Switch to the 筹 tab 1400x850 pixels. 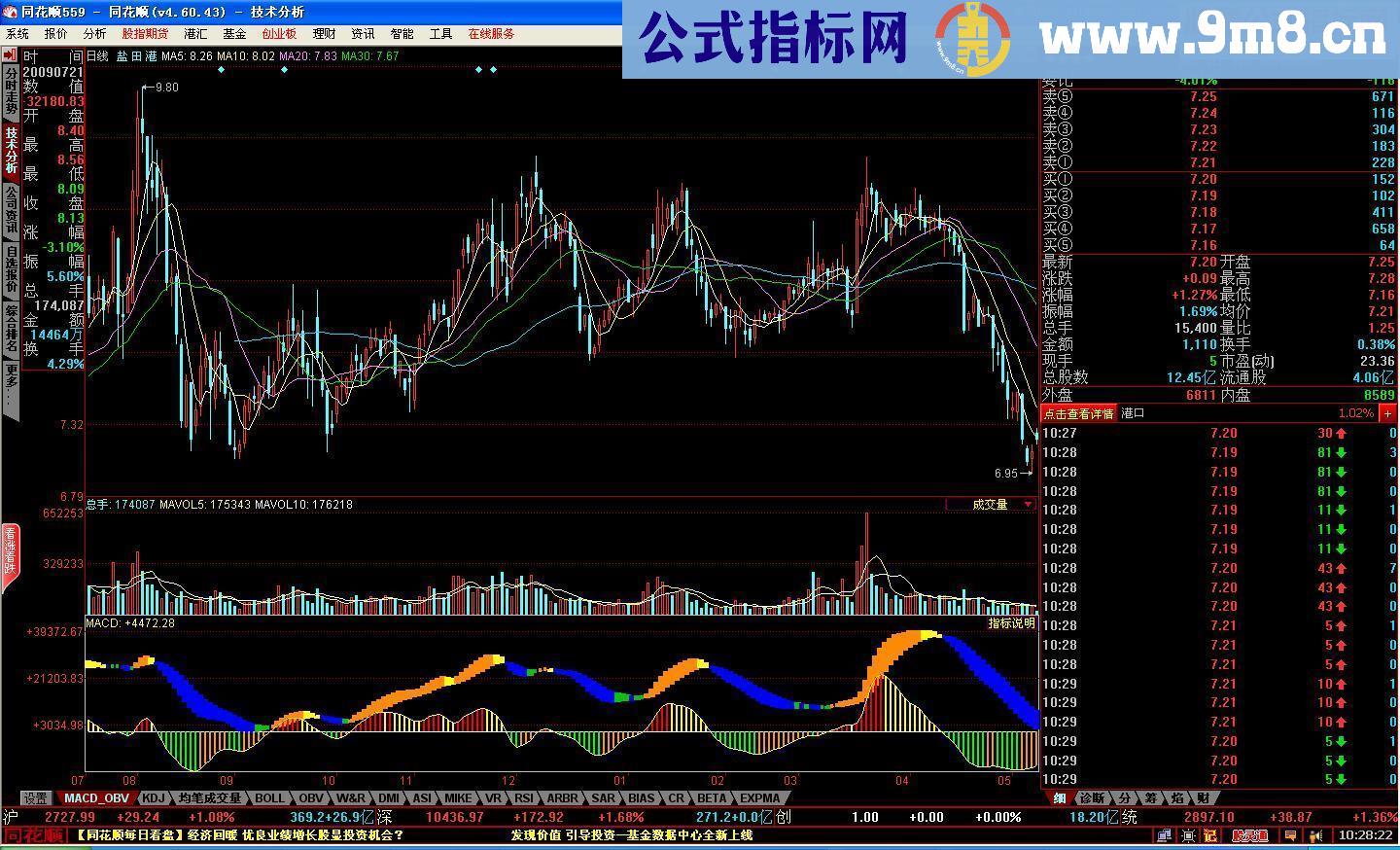point(1150,798)
